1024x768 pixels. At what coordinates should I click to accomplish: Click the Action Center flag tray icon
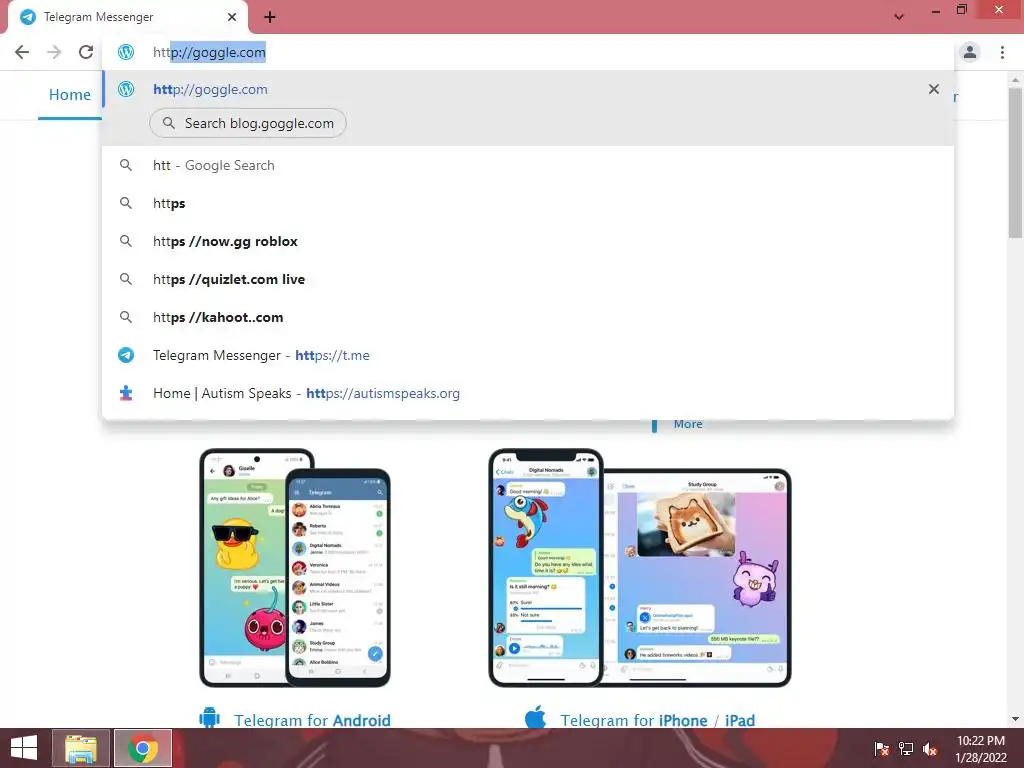point(882,748)
